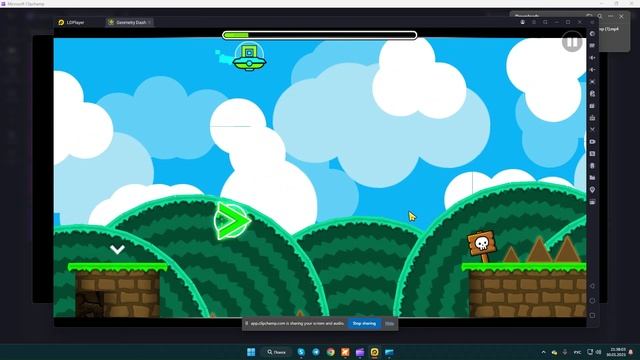The width and height of the screenshot is (640, 360).
Task: Open virtual location pin icon
Action: 592,190
